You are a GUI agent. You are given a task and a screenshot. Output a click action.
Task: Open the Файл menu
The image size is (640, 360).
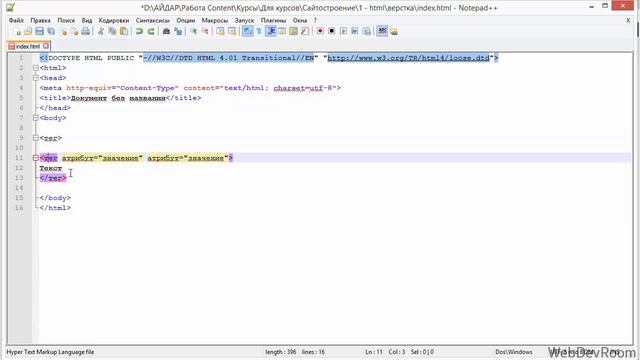16,20
